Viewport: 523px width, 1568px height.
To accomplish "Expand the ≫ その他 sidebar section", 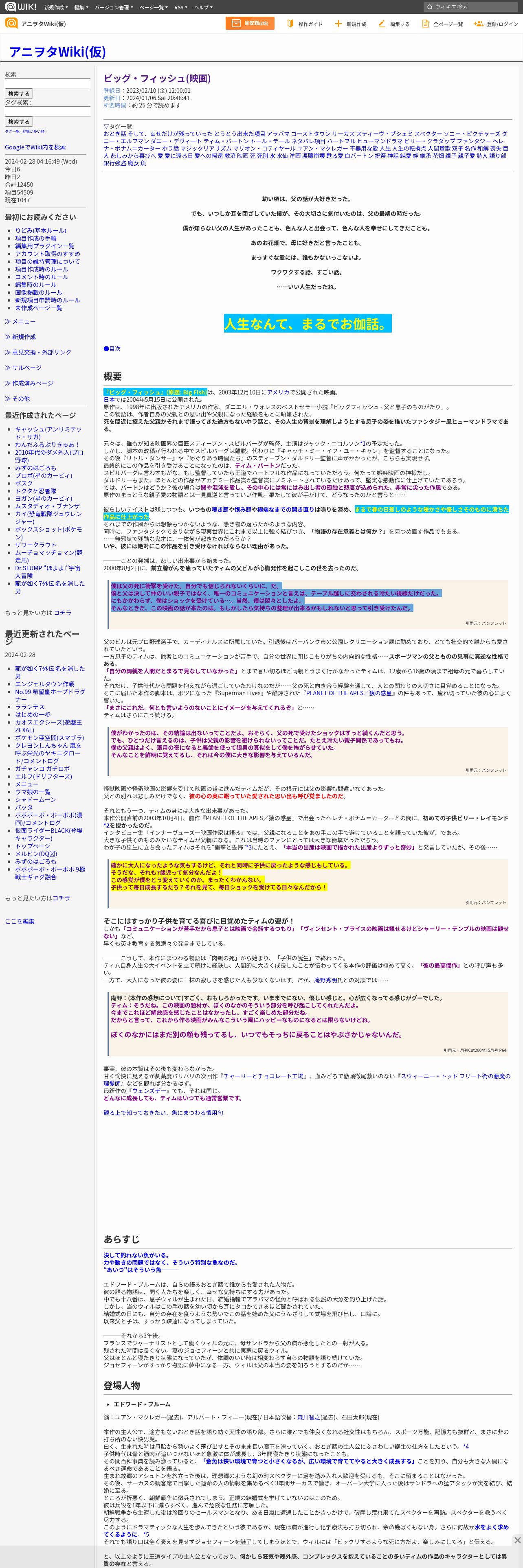I will [x=17, y=399].
